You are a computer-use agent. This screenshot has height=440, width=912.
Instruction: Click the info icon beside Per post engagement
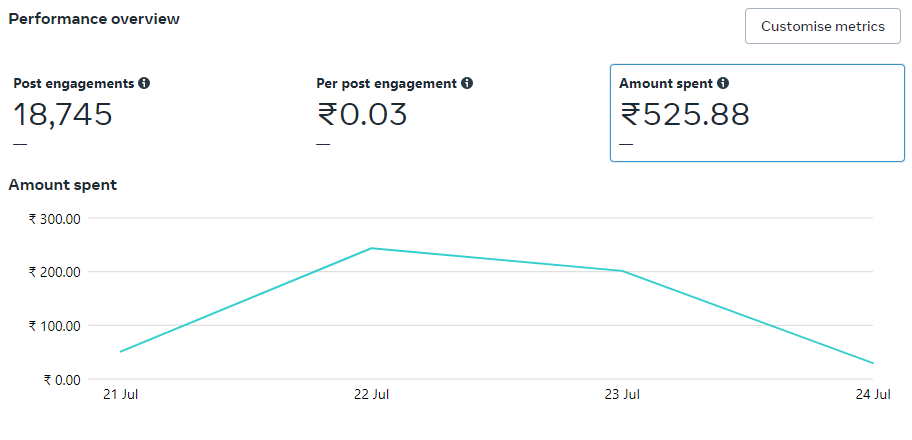point(467,84)
